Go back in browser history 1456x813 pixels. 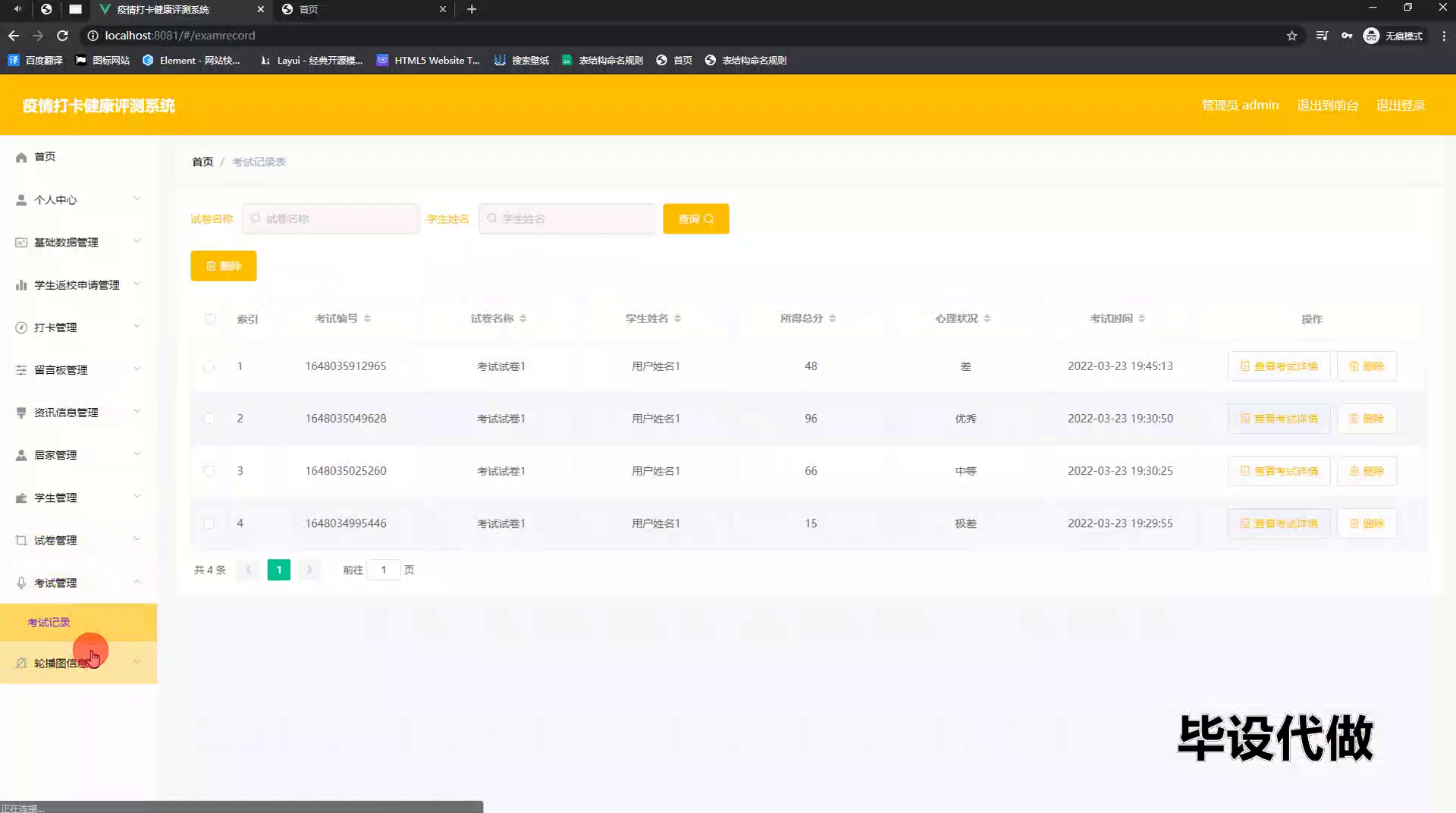[x=14, y=36]
